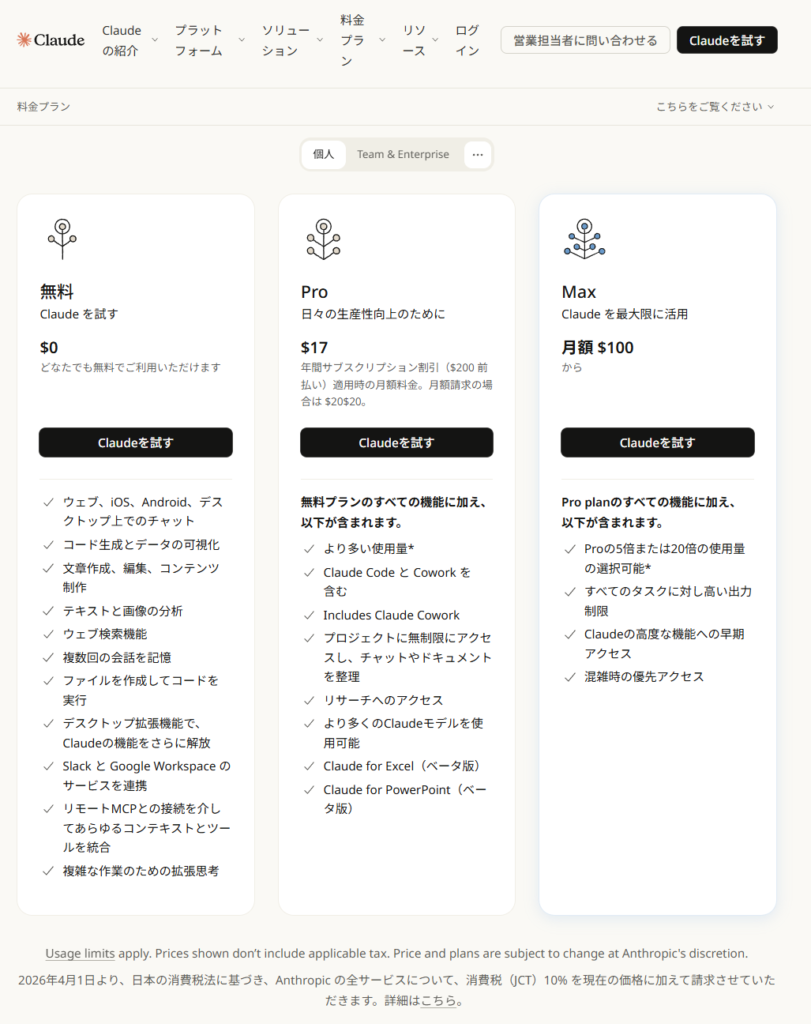
Task: Open the Usage limits link
Action: coord(80,954)
